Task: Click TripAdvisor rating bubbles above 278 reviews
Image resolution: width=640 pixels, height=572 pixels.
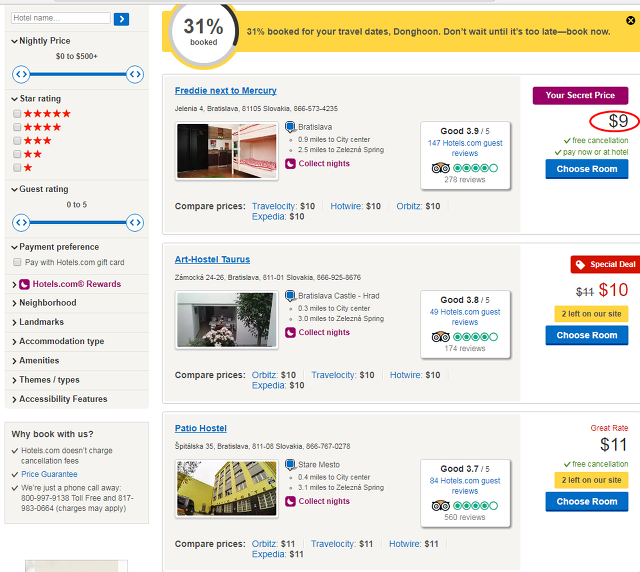Action: click(x=476, y=168)
